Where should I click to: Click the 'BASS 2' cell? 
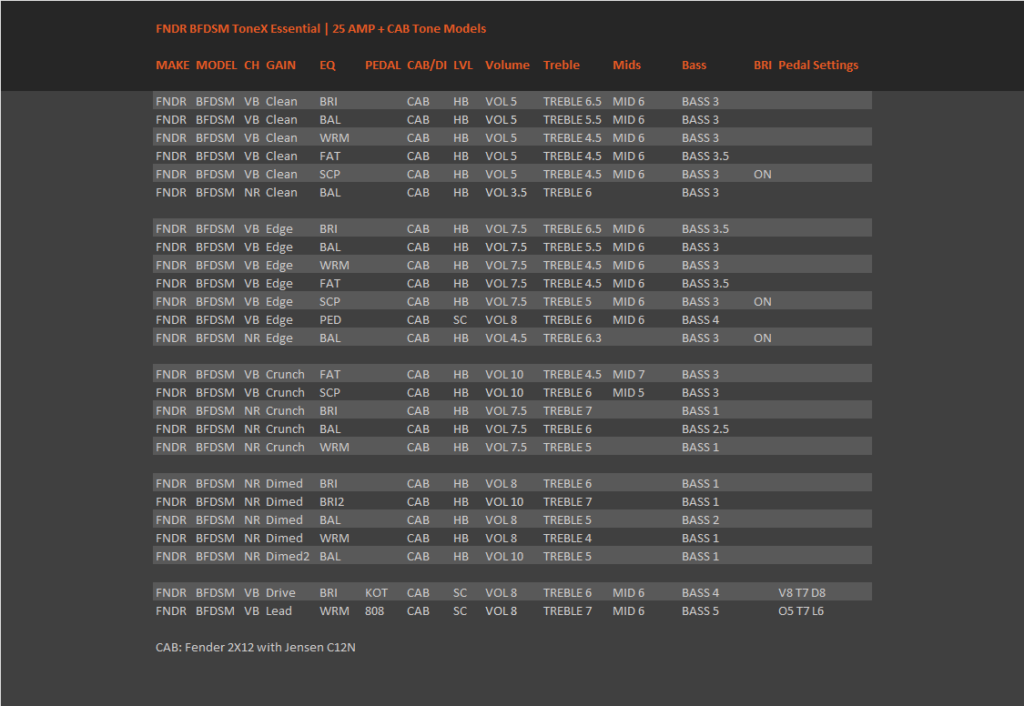point(700,521)
